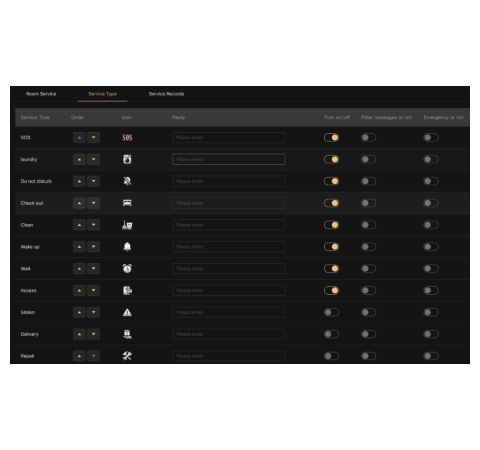Viewport: 480px width, 450px height.
Task: Click the laundry washing machine icon
Action: [127, 159]
